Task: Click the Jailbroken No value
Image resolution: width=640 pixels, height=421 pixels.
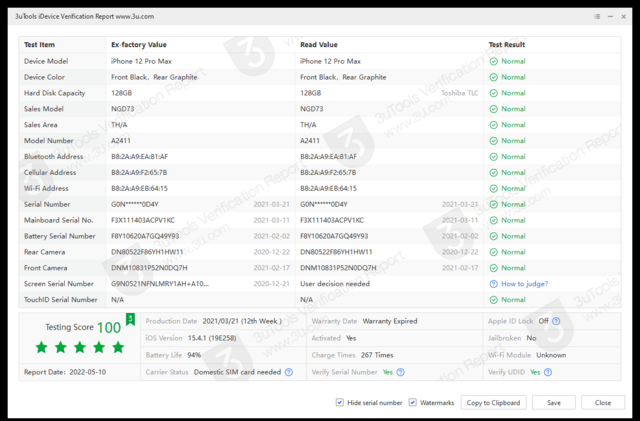Action: (x=531, y=339)
